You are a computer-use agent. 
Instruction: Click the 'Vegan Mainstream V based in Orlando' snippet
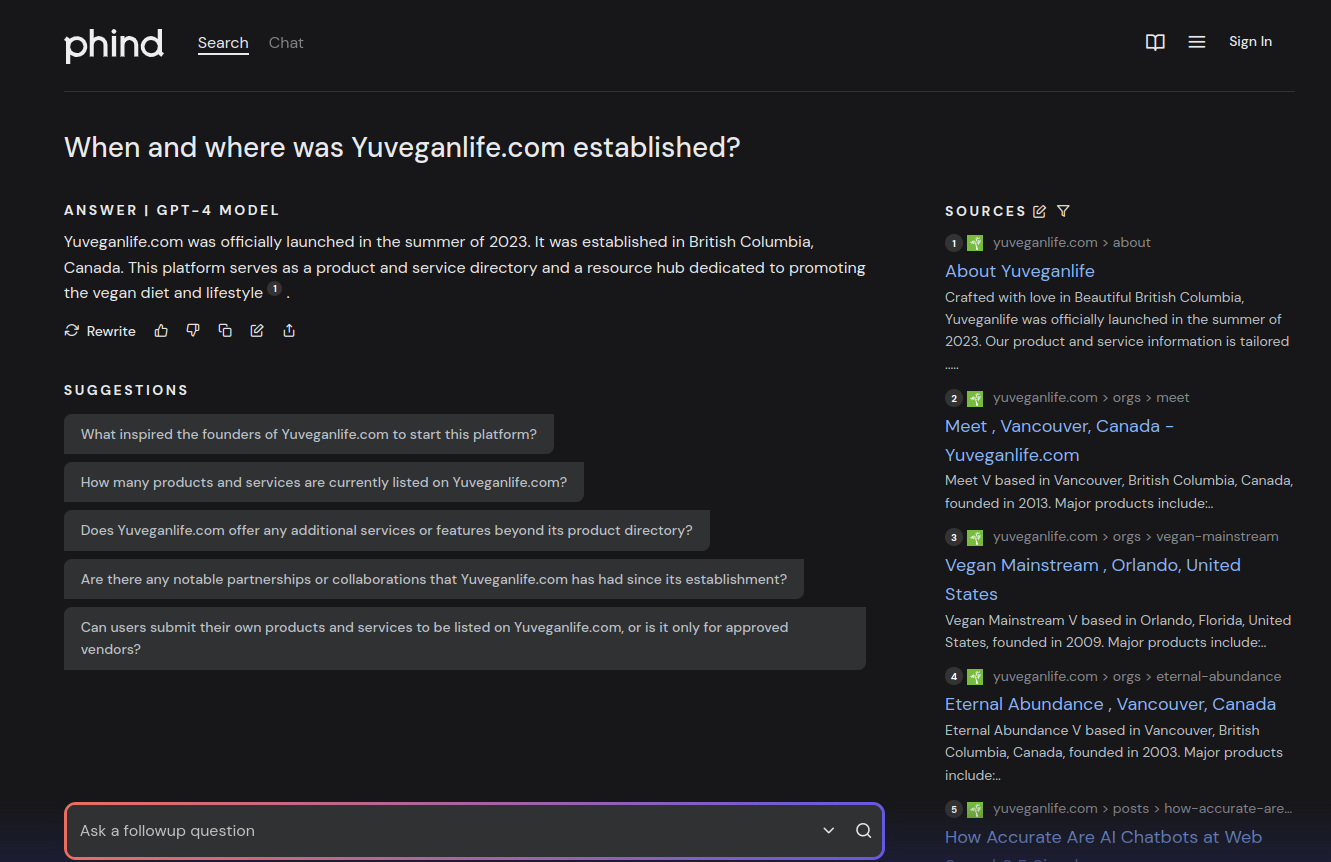[1118, 631]
